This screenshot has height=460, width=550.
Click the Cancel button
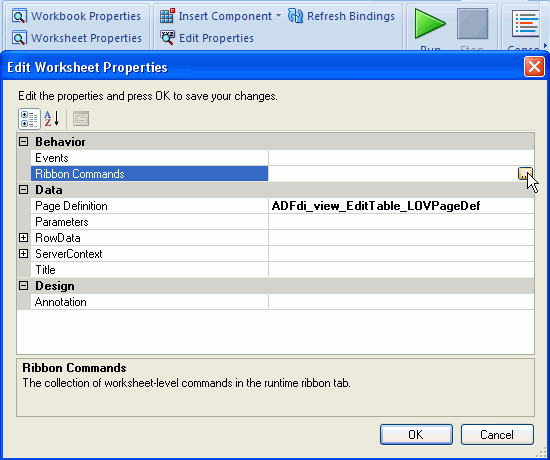[x=497, y=435]
